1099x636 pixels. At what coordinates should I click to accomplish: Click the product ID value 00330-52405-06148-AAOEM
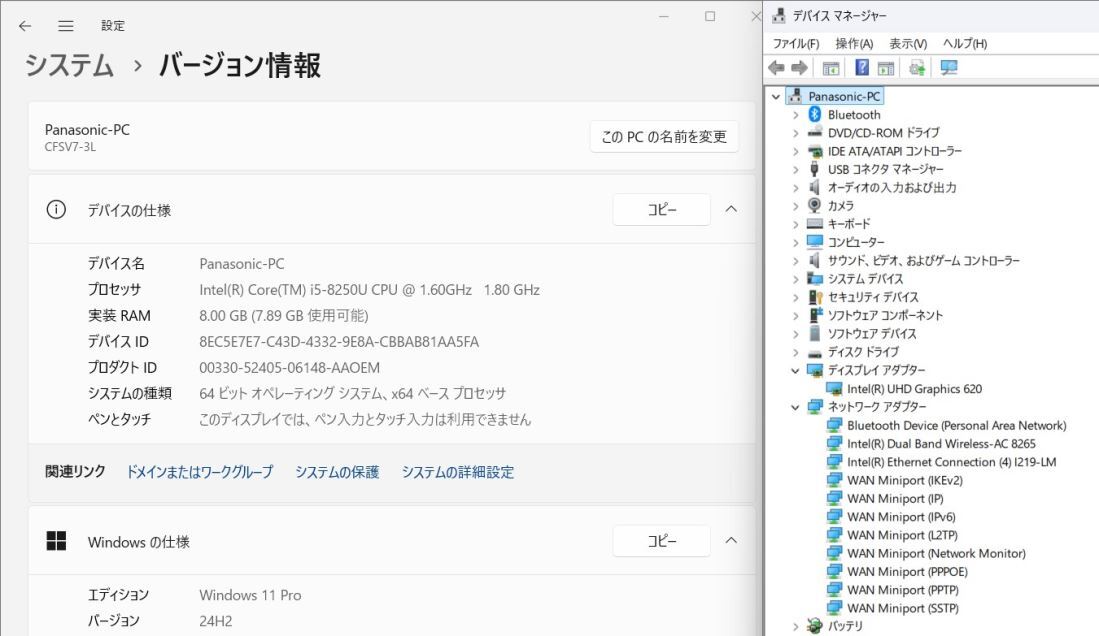point(289,367)
